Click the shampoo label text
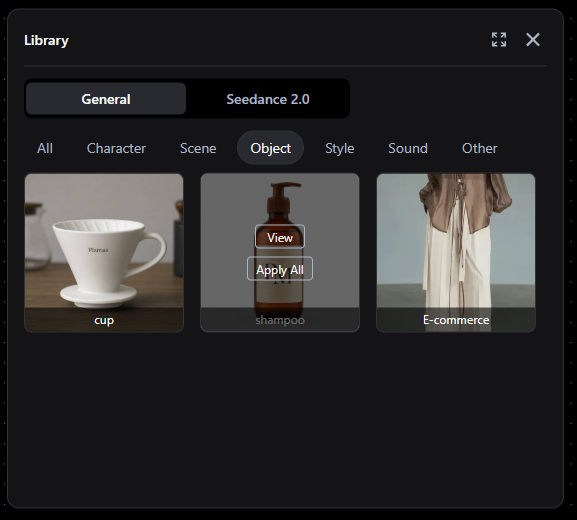Viewport: 577px width, 520px height. (280, 320)
